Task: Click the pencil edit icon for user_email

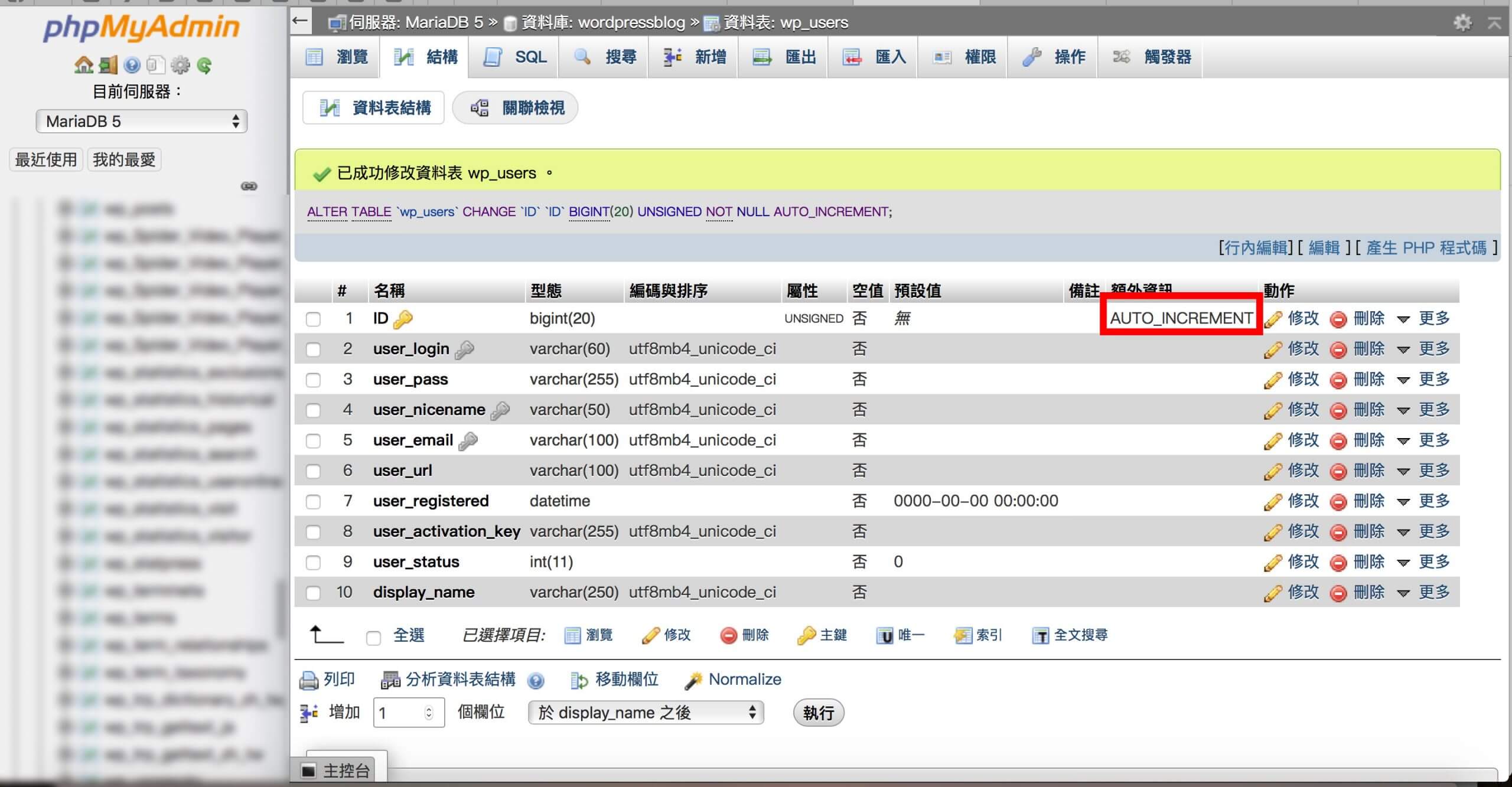Action: coord(1273,440)
